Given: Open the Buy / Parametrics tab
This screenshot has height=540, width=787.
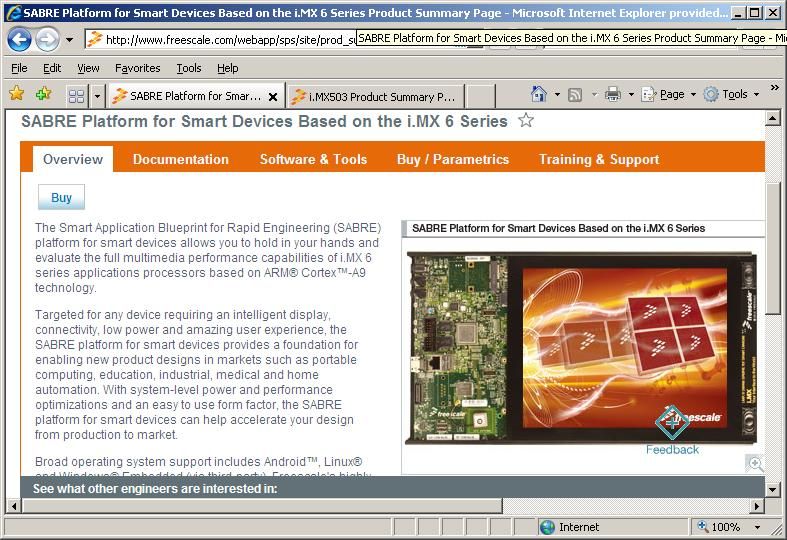Looking at the screenshot, I should coord(453,159).
